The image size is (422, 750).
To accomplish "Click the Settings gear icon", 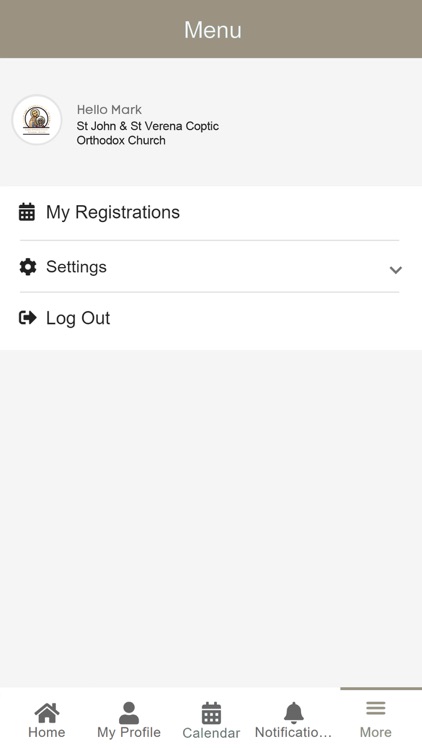I will pyautogui.click(x=27, y=267).
